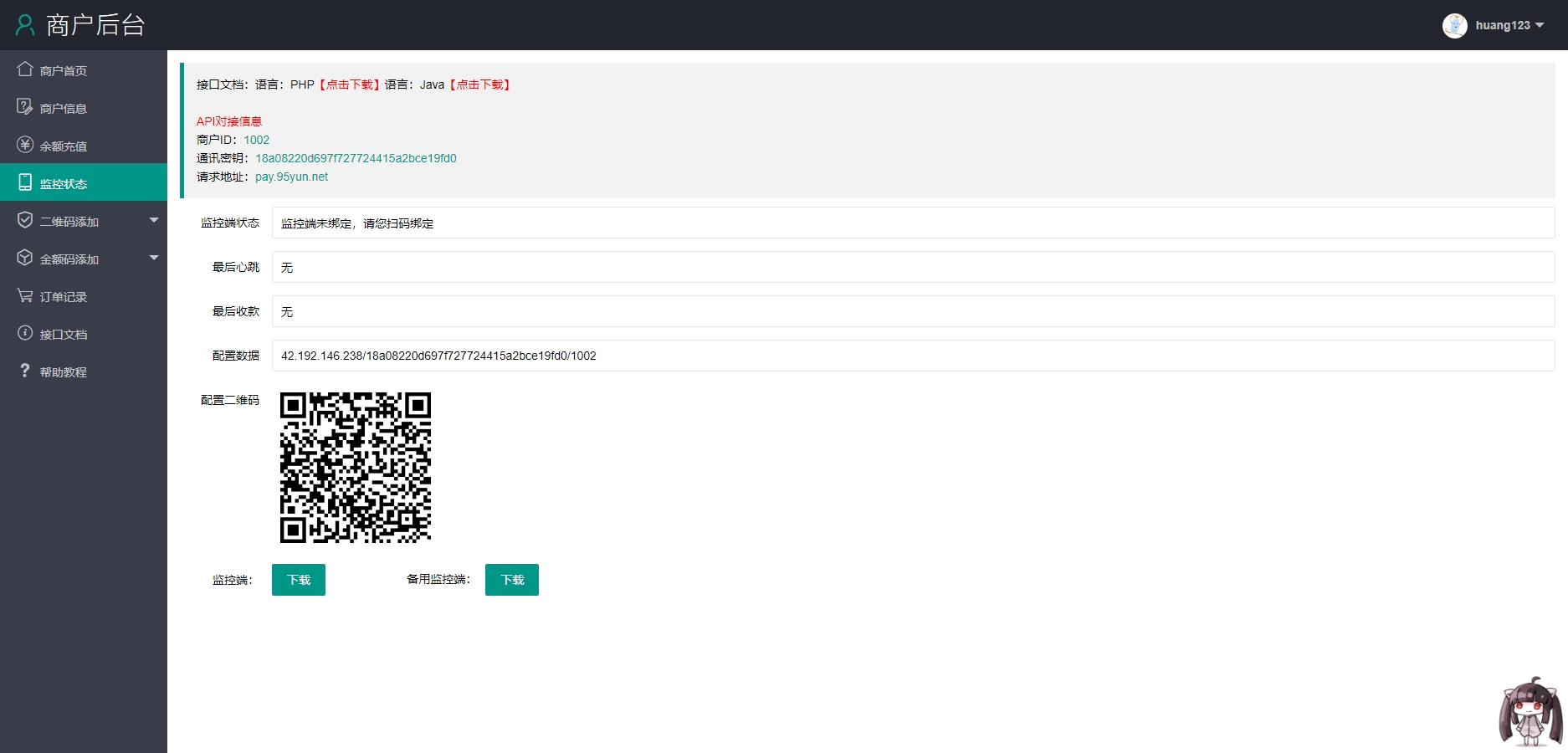This screenshot has height=753, width=1568.
Task: Click the 监控端 下载 button
Action: click(x=299, y=580)
